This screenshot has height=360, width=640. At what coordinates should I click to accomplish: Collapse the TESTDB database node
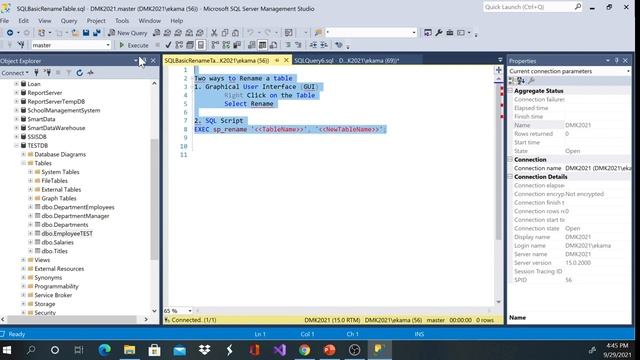click(16, 146)
